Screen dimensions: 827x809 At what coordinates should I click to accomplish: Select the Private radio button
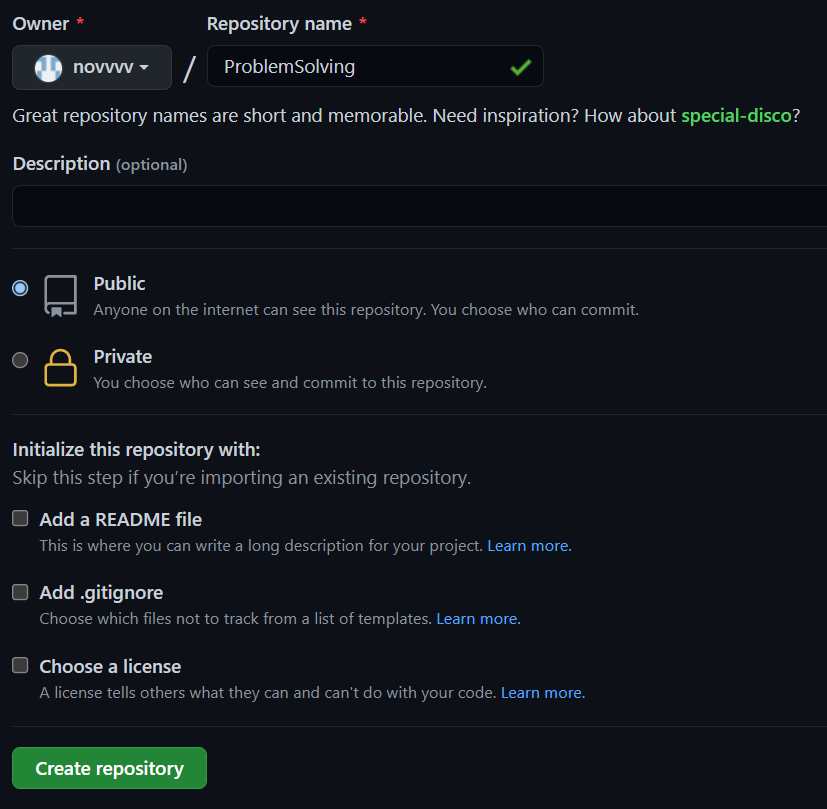click(20, 360)
